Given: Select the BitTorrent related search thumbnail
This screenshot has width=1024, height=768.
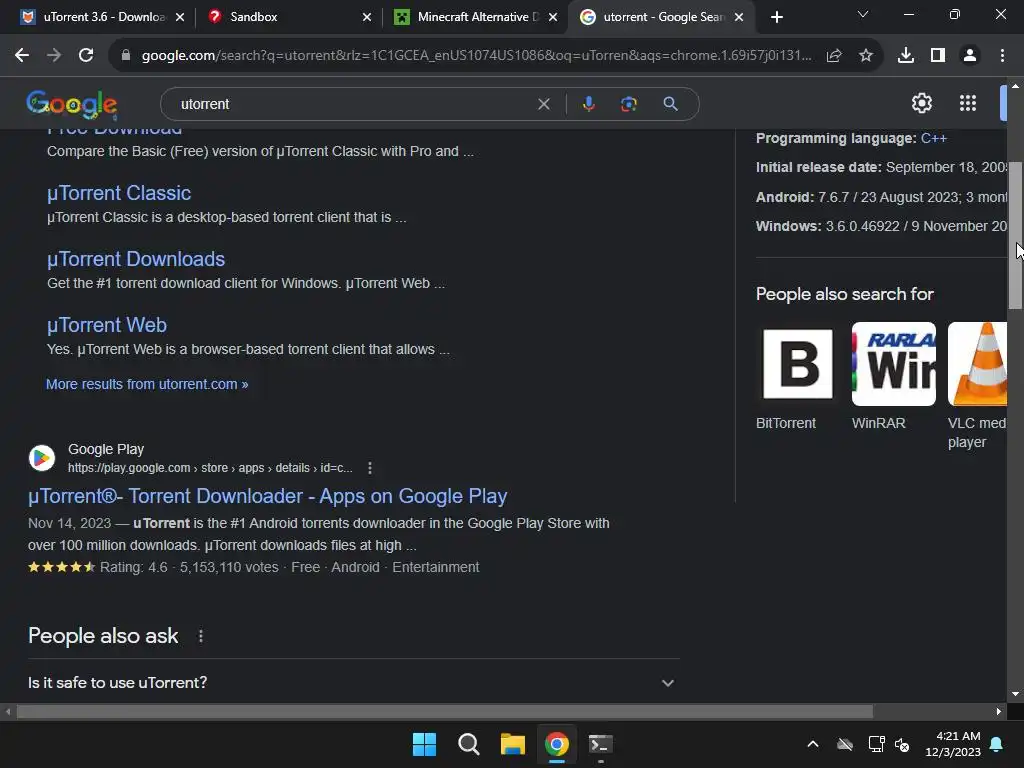Looking at the screenshot, I should [797, 364].
